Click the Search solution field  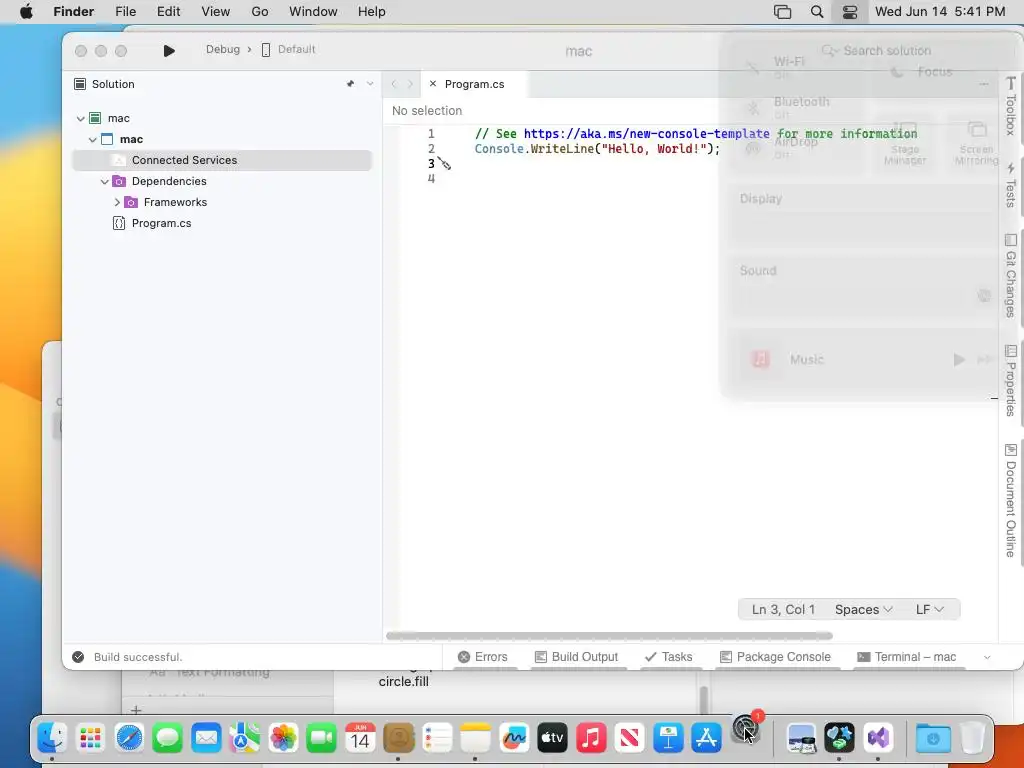click(x=887, y=50)
